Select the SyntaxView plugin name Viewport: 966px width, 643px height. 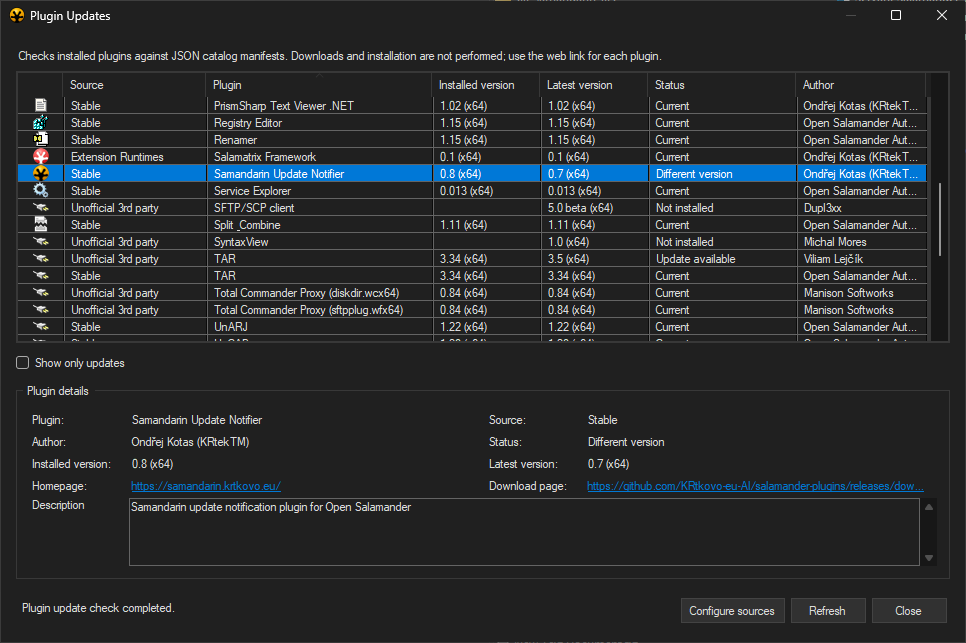coord(241,241)
